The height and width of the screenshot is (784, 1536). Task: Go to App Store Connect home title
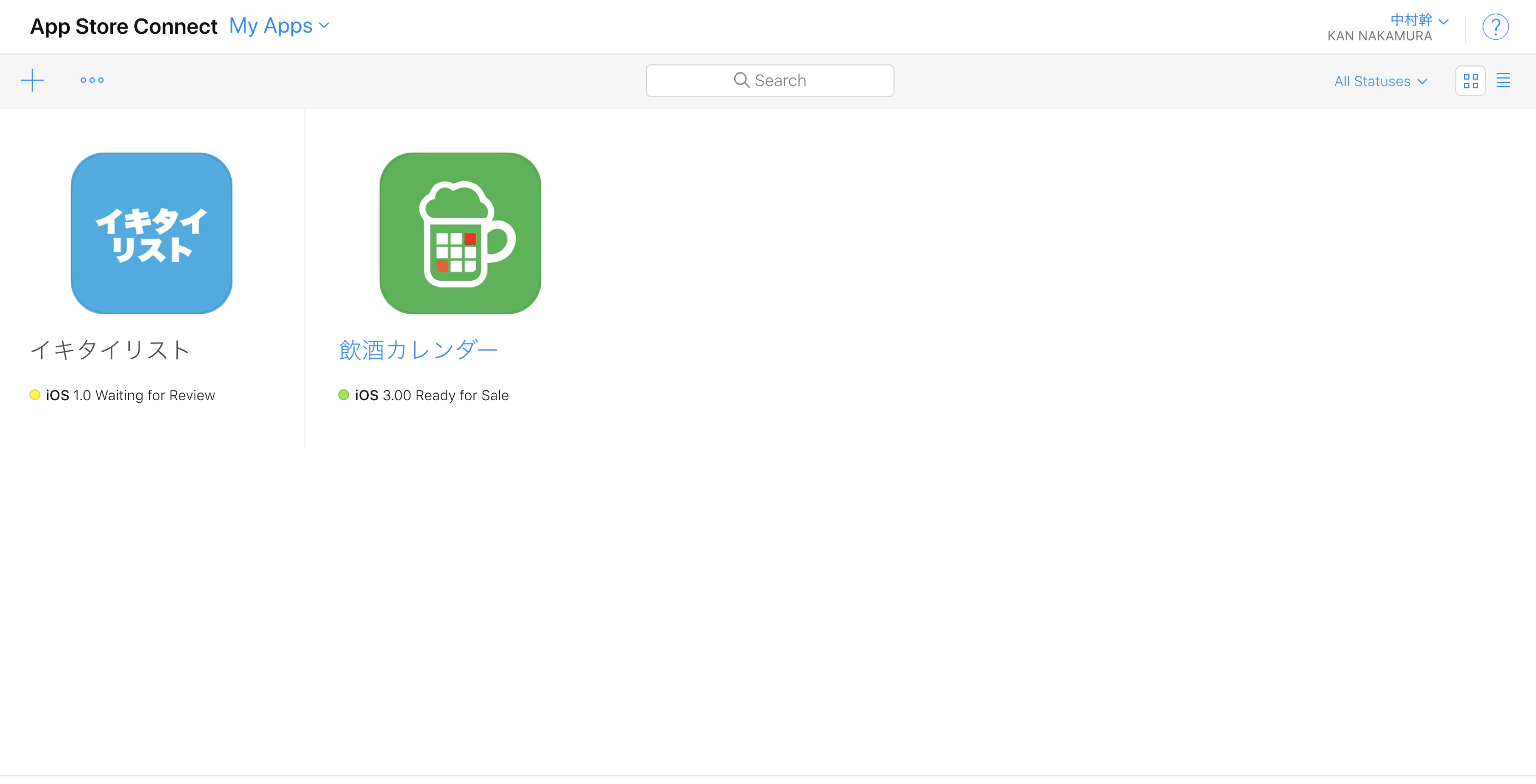(123, 26)
